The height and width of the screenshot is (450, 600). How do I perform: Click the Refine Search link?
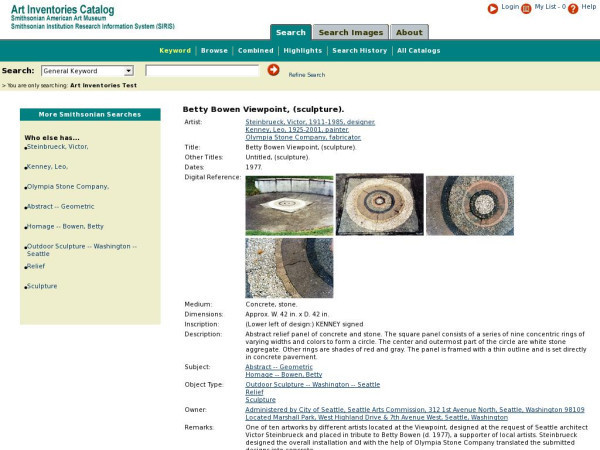point(307,75)
